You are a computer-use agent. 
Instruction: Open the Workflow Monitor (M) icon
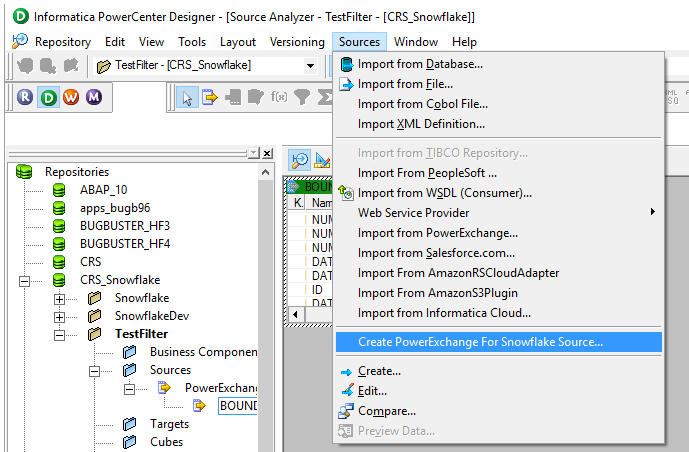pyautogui.click(x=93, y=97)
